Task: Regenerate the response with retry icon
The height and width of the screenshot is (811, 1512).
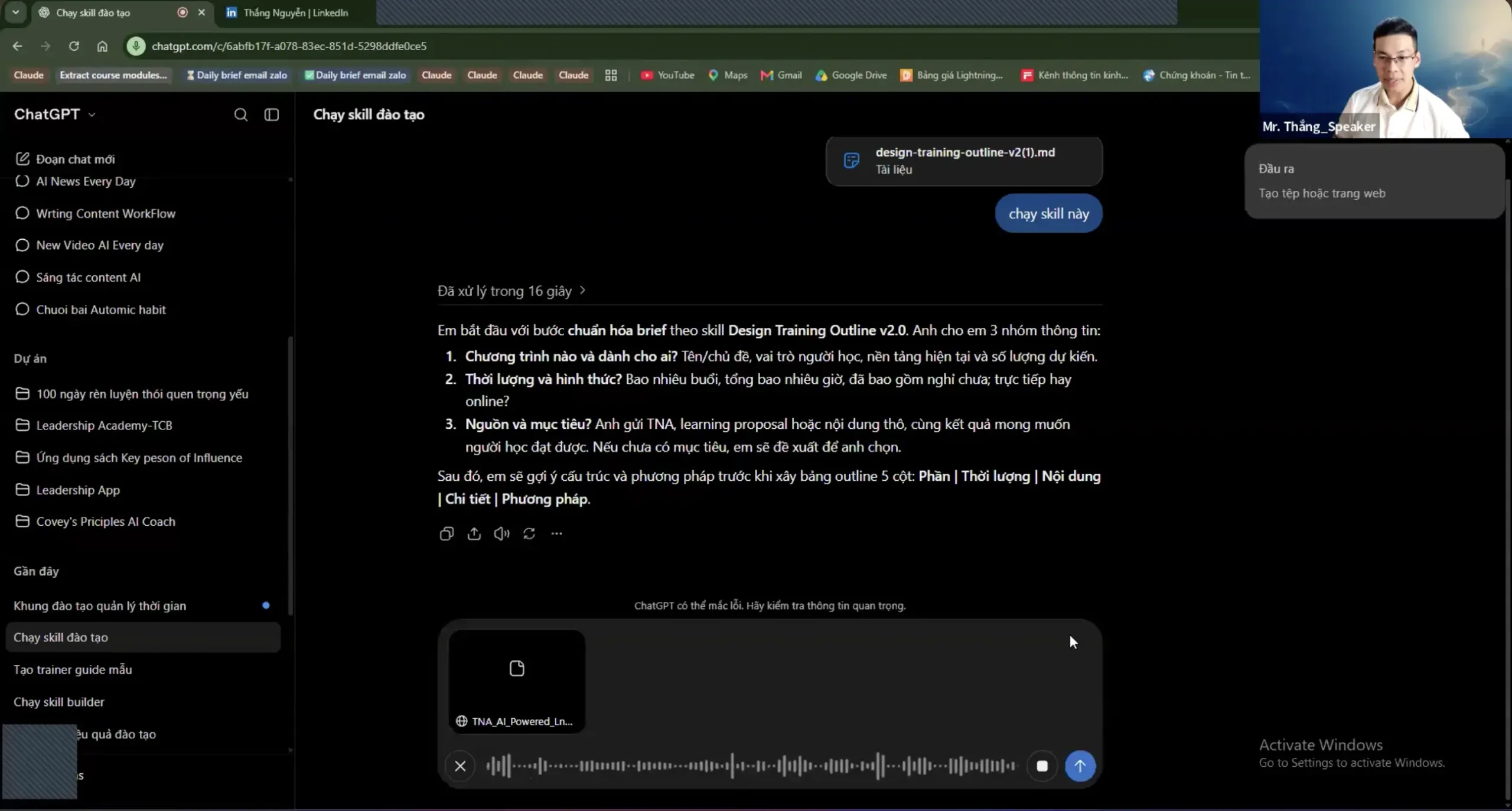Action: (529, 533)
